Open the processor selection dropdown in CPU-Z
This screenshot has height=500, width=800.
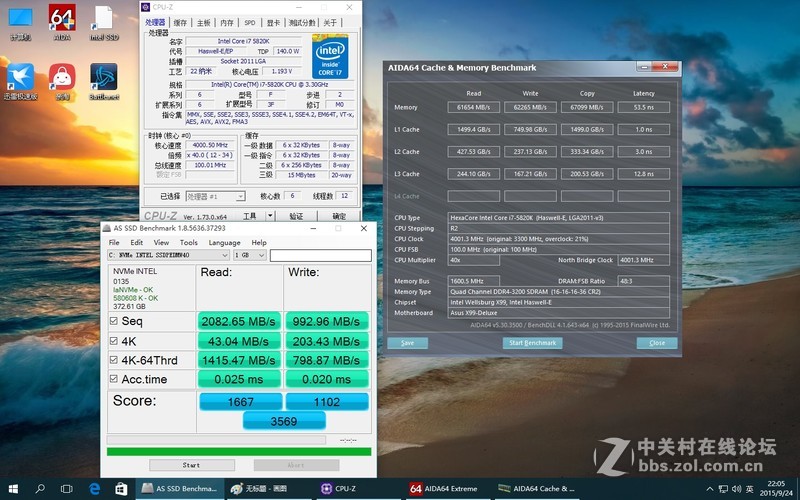215,196
